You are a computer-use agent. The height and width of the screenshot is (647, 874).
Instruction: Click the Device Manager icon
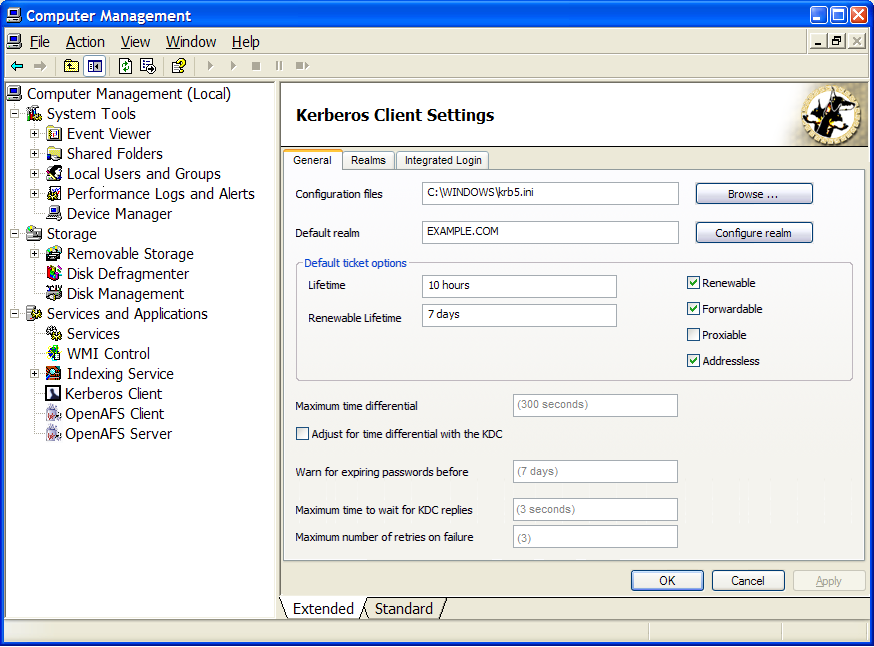pyautogui.click(x=54, y=213)
